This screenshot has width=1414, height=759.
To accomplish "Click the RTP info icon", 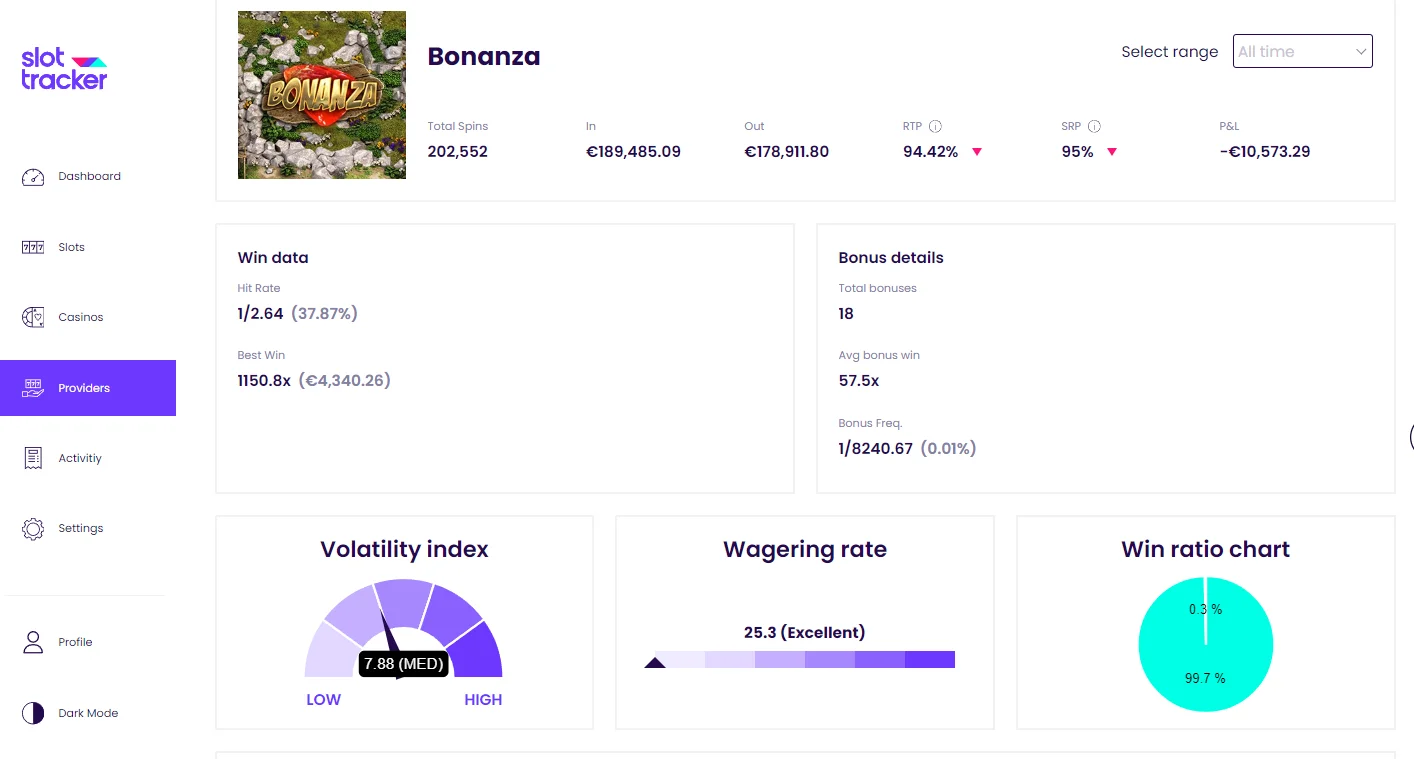I will click(935, 127).
